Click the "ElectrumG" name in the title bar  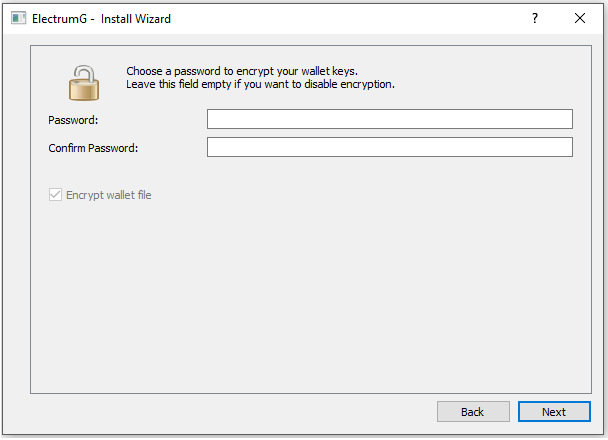click(x=59, y=19)
